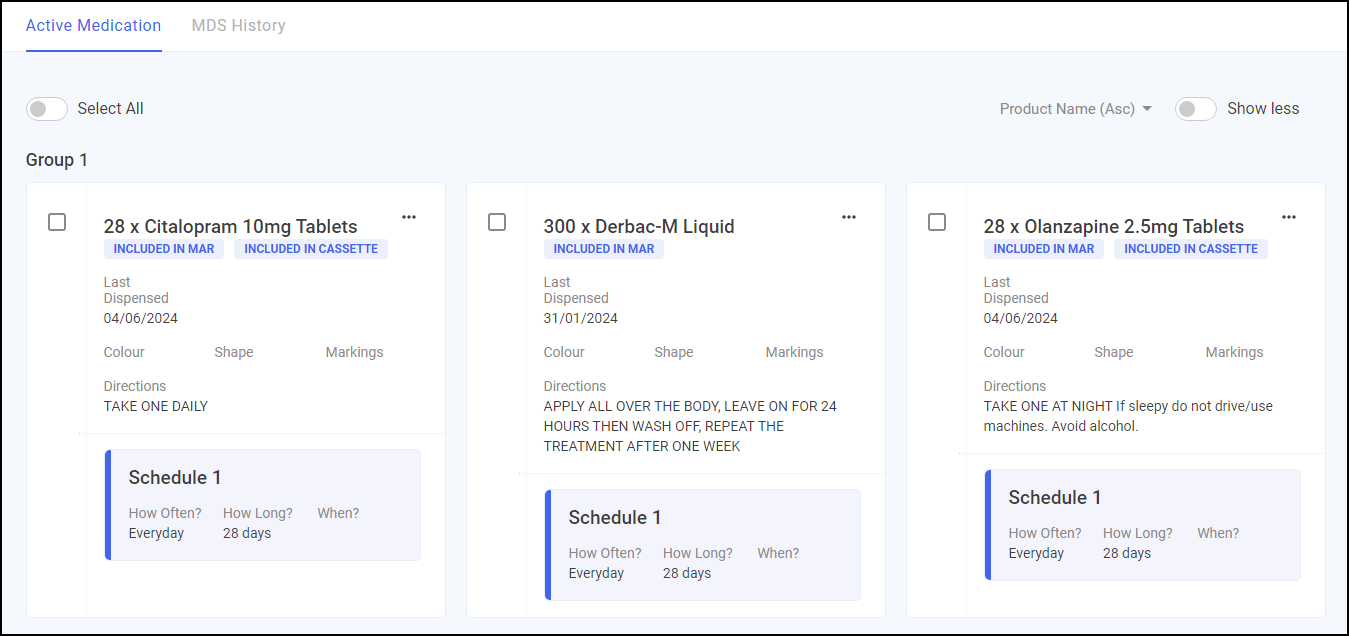Screen dimensions: 1349x636
Task: Click Derbac-M's Included in MAR badge
Action: click(x=604, y=249)
